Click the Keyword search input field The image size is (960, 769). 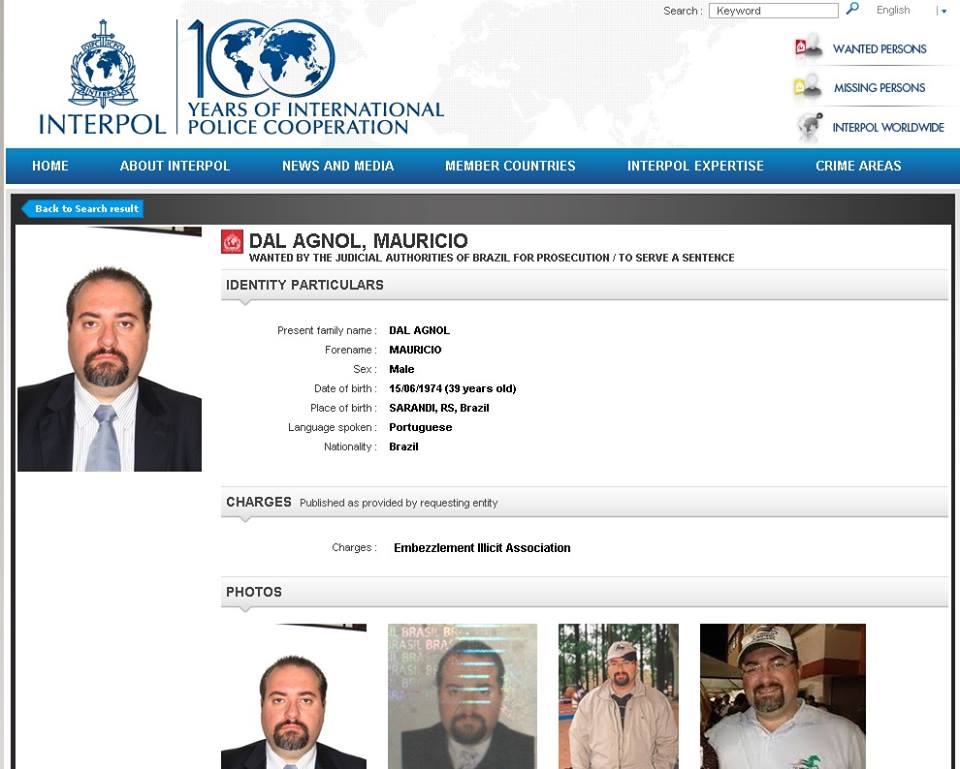pyautogui.click(x=773, y=10)
